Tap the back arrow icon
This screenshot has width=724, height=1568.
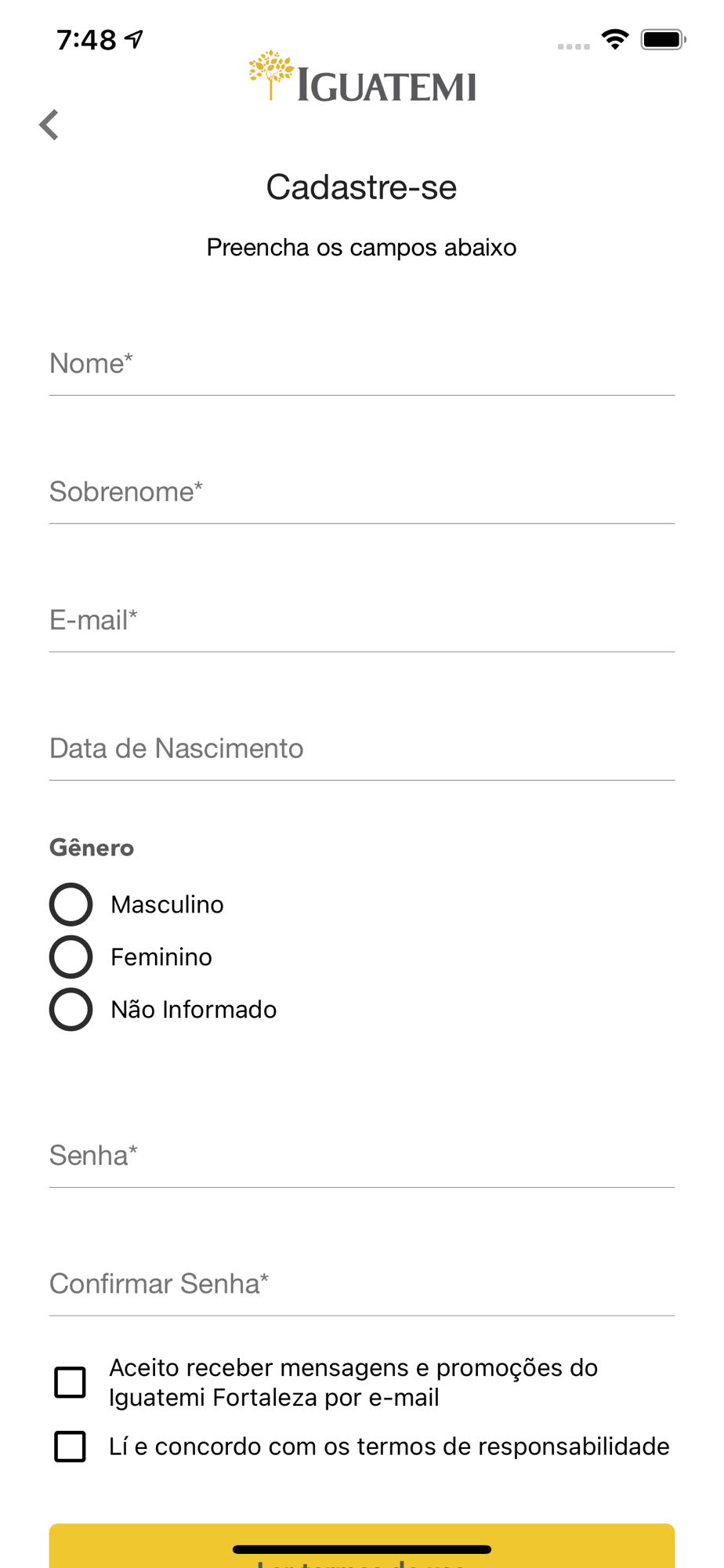[x=49, y=125]
